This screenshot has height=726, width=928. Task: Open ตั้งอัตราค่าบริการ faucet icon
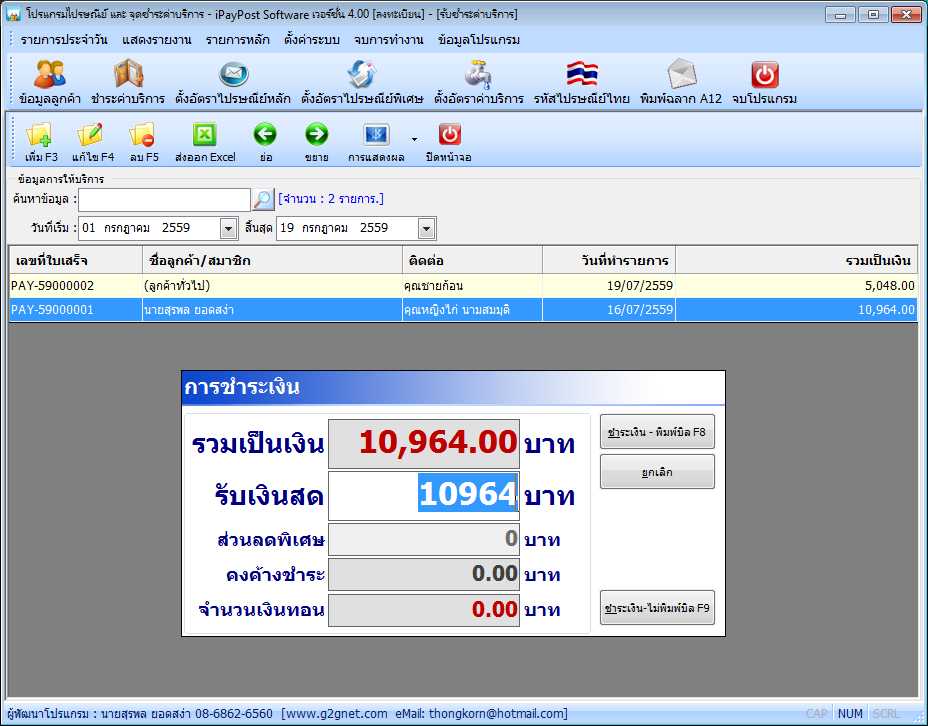[478, 75]
